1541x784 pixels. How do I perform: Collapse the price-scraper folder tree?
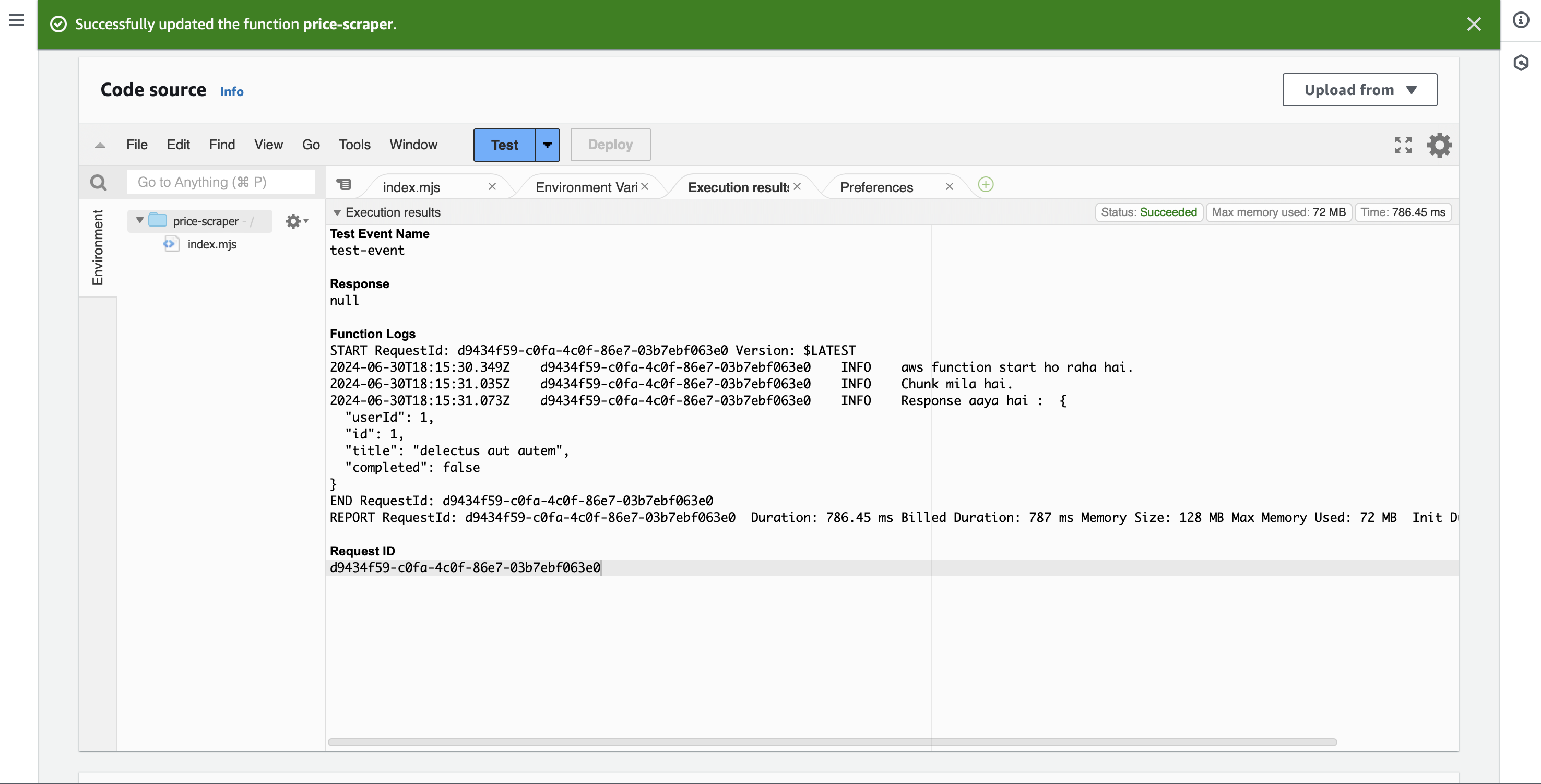(x=139, y=221)
